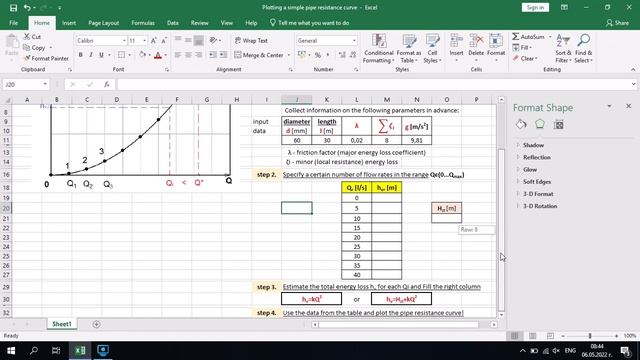The width and height of the screenshot is (640, 360).
Task: Align text left
Action: (x=178, y=55)
